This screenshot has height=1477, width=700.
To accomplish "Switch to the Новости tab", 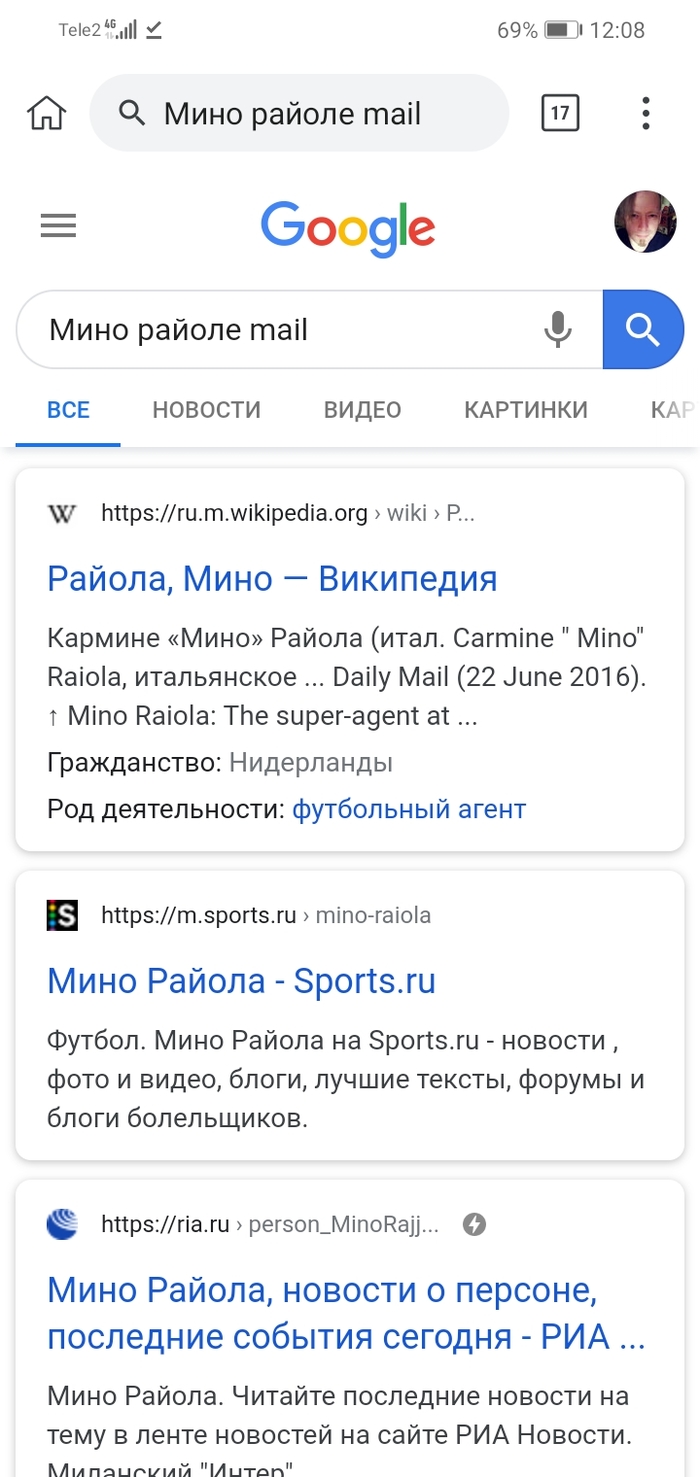I will tap(206, 410).
